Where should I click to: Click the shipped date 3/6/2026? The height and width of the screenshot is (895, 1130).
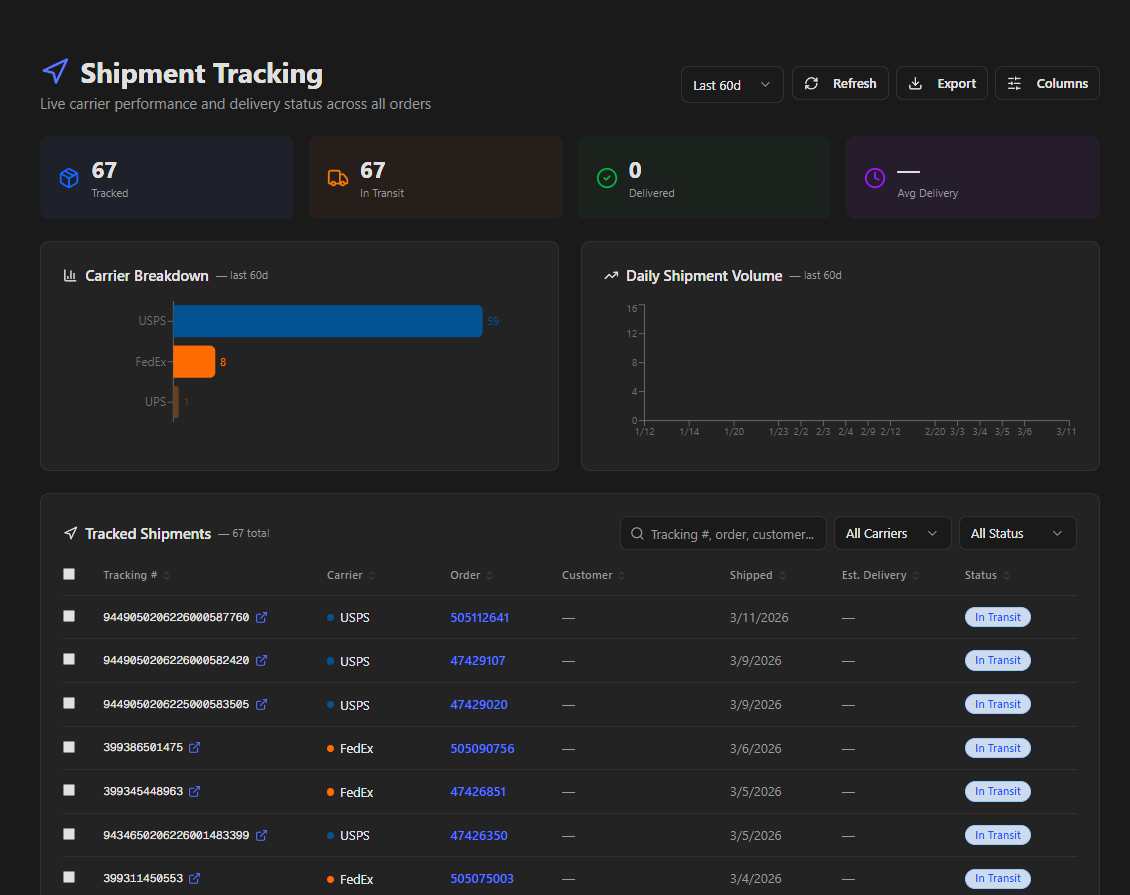point(755,749)
